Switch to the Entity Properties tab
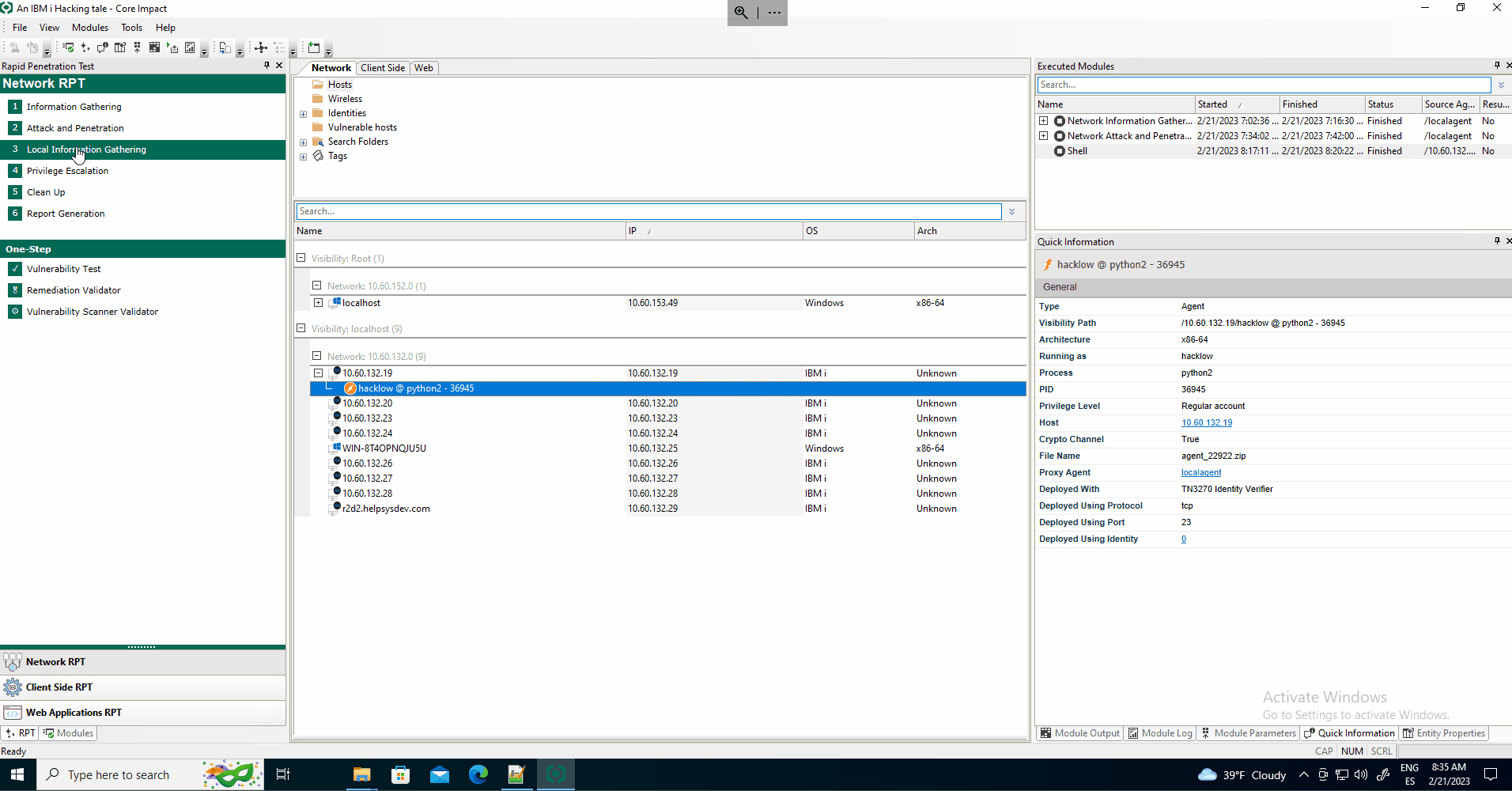Viewport: 1512px width, 791px height. [1444, 733]
